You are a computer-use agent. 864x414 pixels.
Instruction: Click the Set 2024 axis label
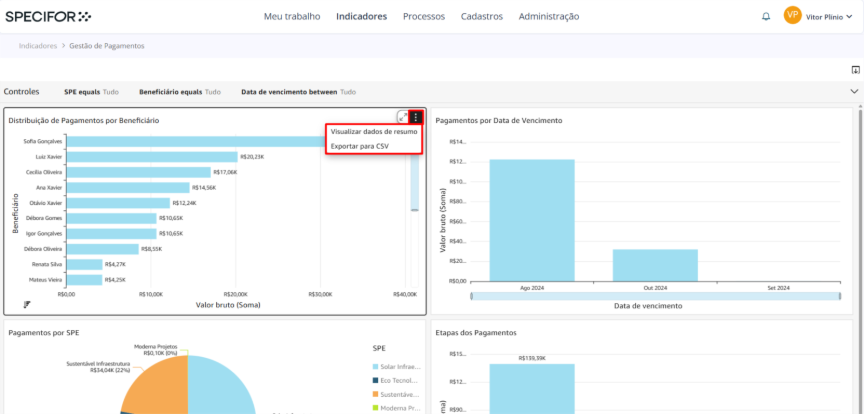tap(779, 288)
